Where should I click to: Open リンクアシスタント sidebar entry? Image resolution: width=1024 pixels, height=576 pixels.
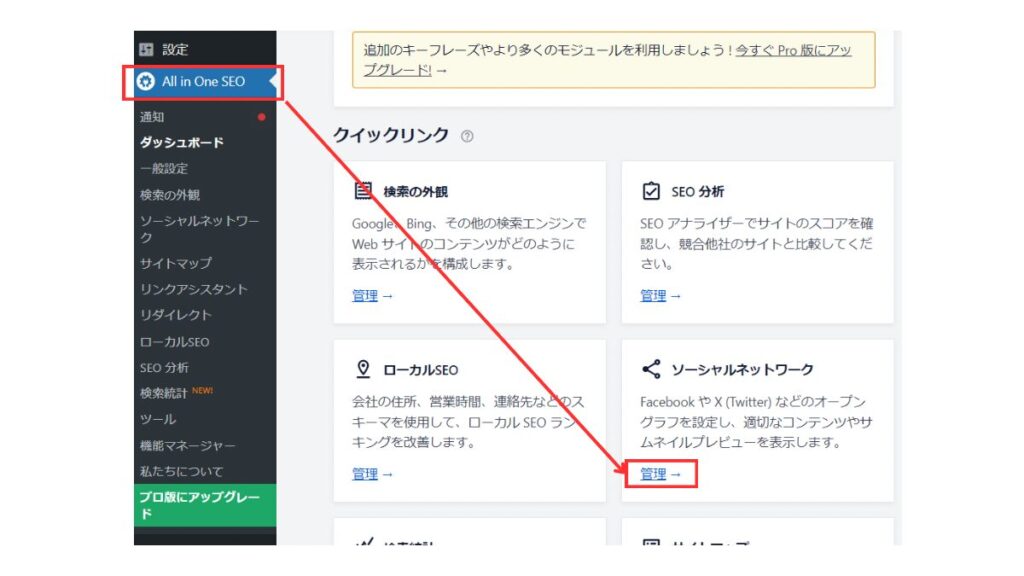coord(194,289)
